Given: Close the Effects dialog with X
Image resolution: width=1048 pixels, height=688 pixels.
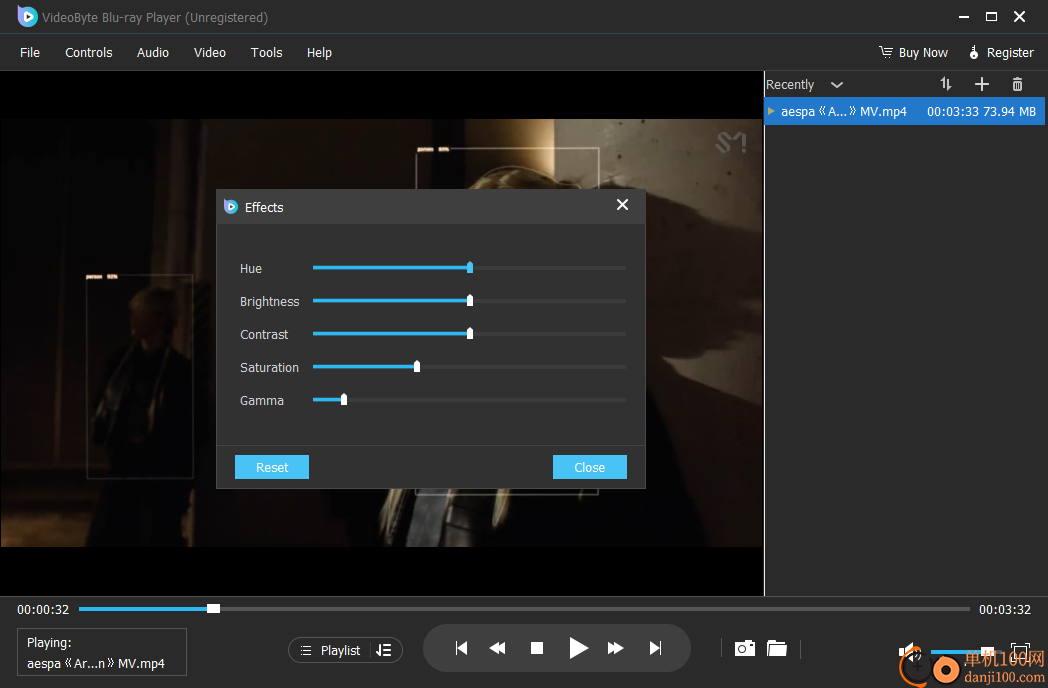Looking at the screenshot, I should click(x=622, y=205).
